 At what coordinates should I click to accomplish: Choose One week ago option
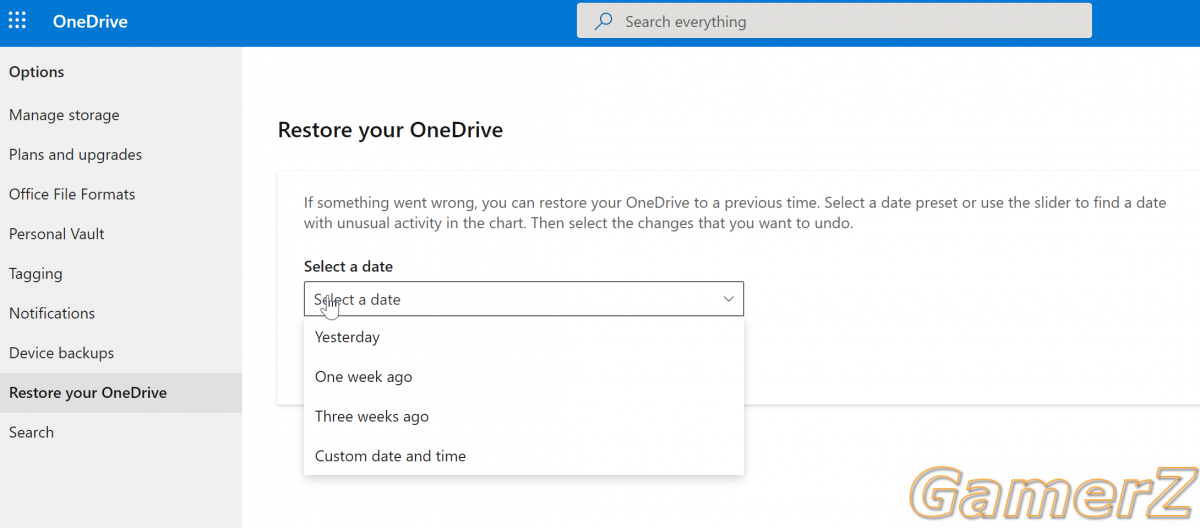point(524,377)
